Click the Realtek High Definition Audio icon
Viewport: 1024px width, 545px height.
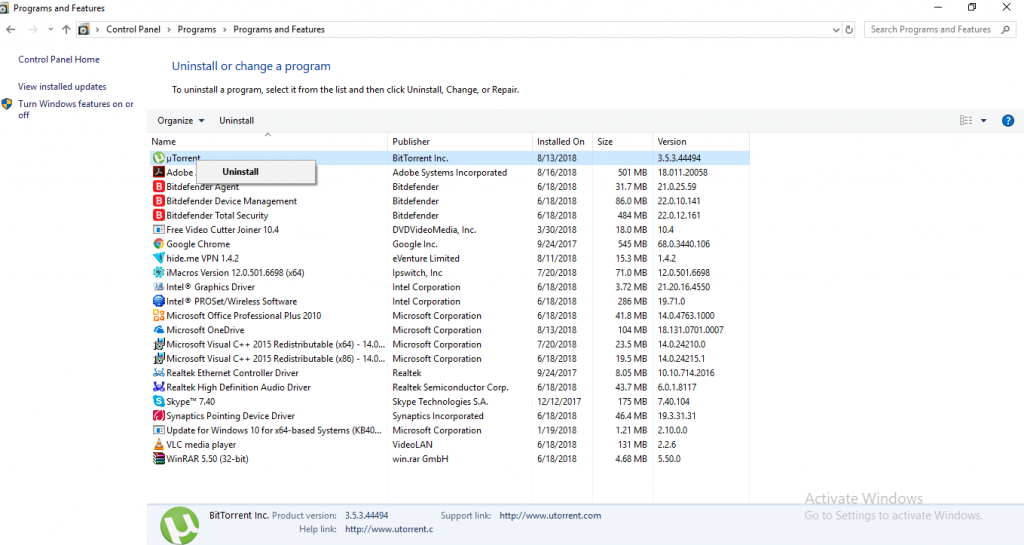click(158, 388)
